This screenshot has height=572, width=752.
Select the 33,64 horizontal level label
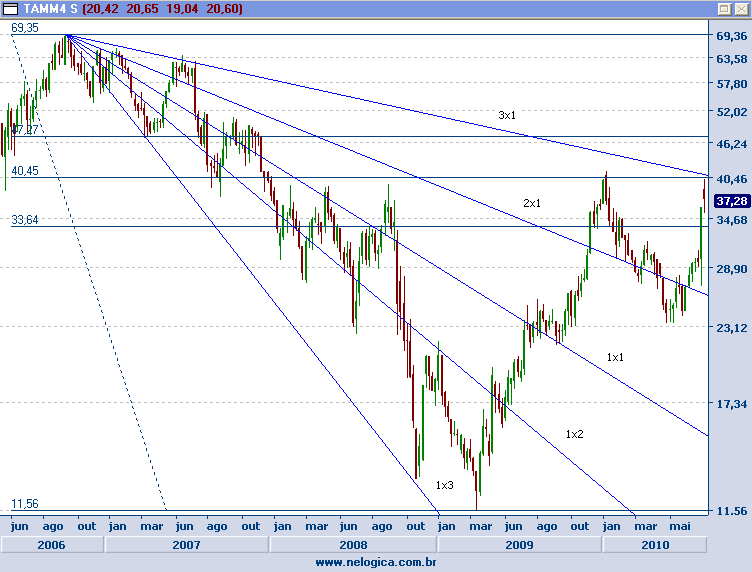point(25,221)
